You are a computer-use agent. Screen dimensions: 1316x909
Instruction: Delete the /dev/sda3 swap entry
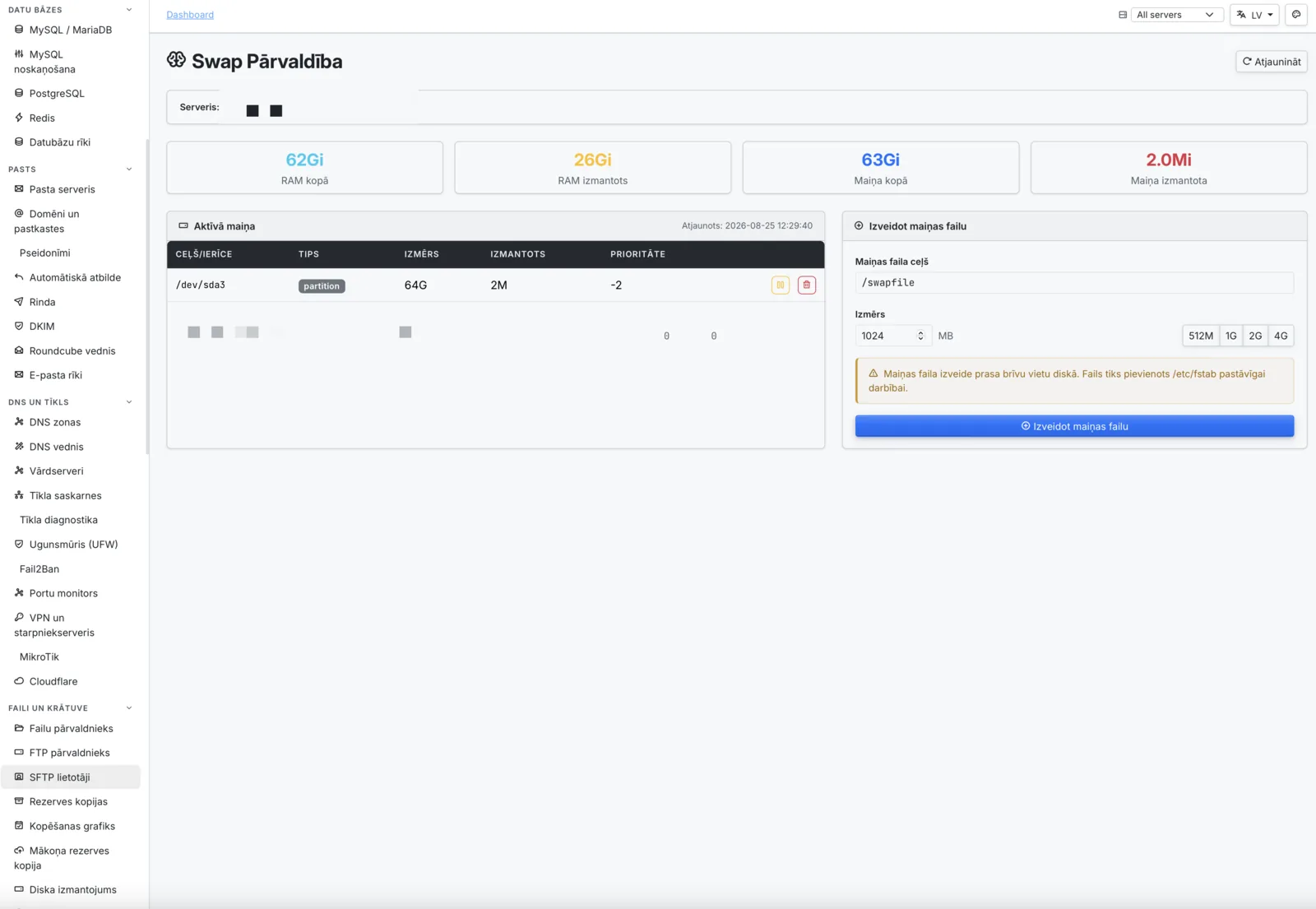coord(806,285)
